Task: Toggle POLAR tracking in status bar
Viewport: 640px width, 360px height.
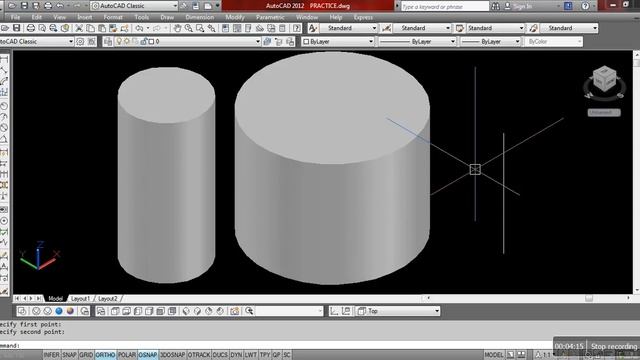Action: 127,355
